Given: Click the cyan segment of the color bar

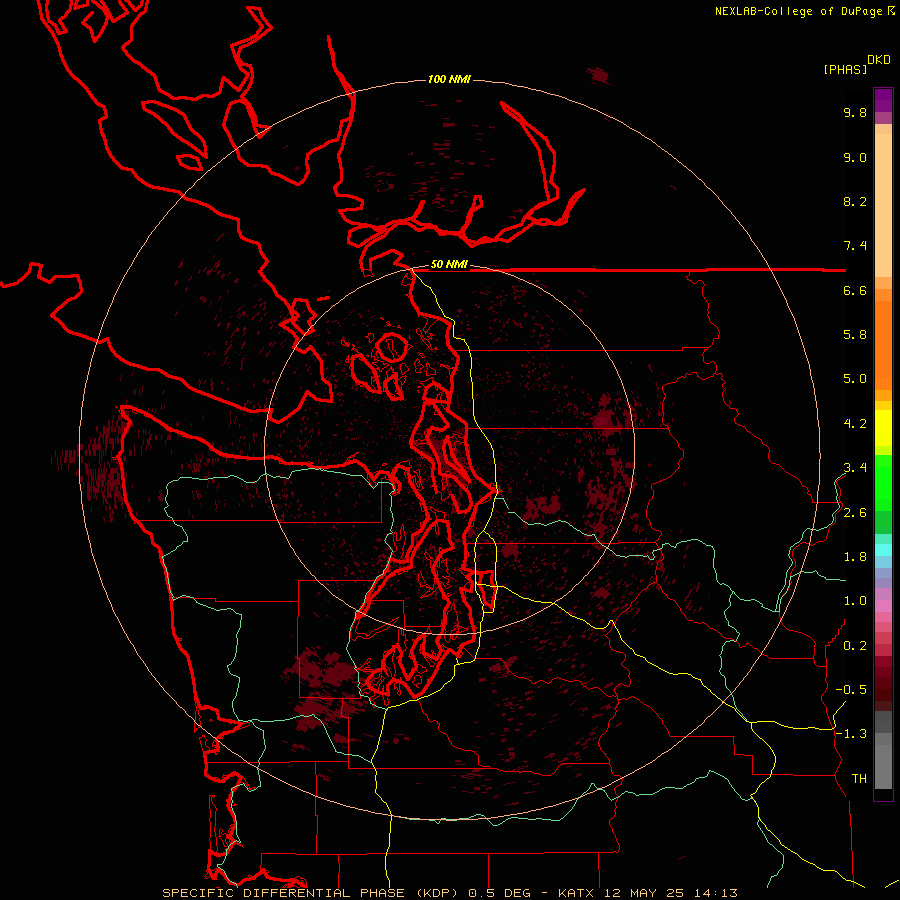Looking at the screenshot, I should [x=883, y=550].
